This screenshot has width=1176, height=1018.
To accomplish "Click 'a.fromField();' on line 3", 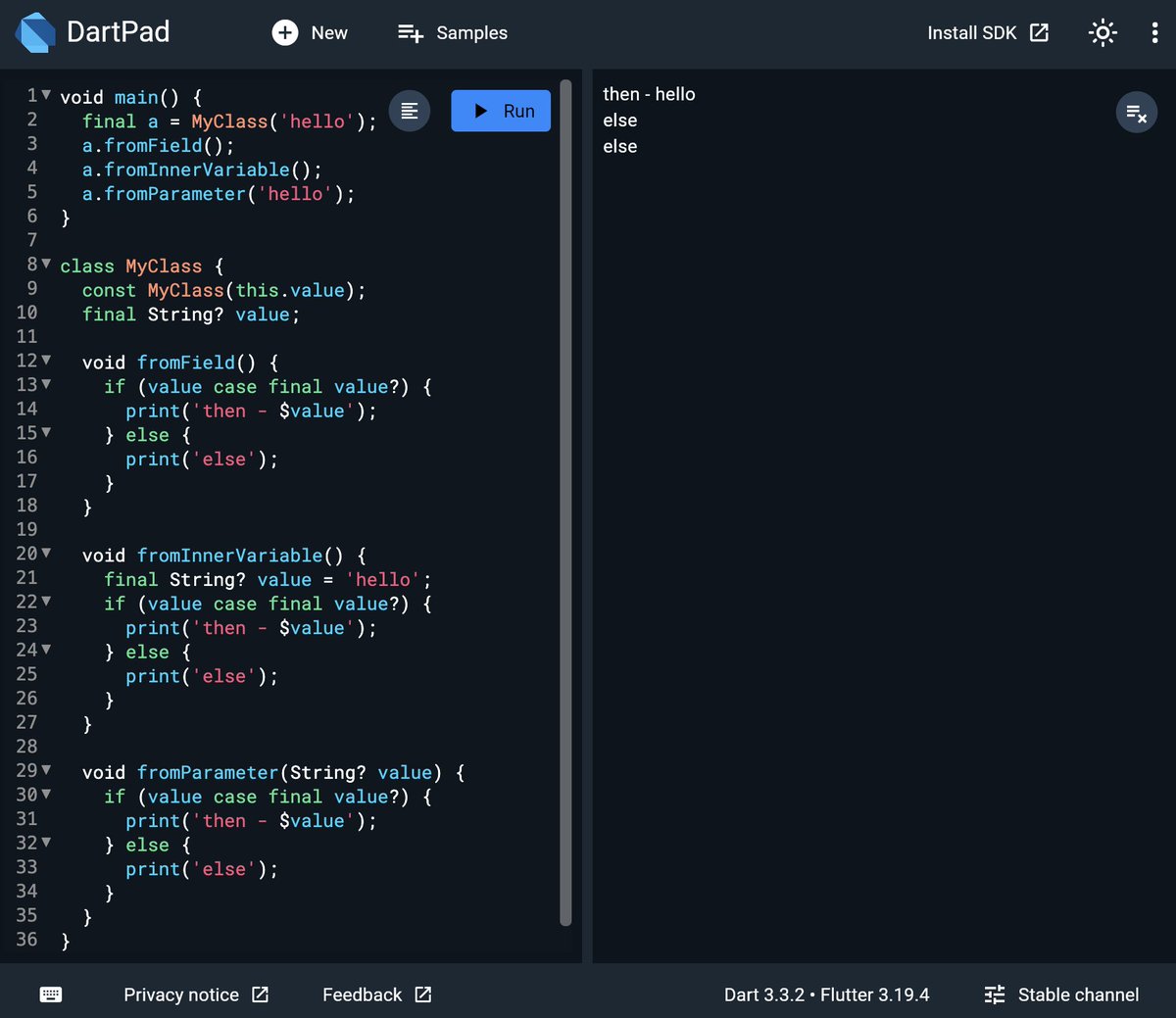I will pos(158,145).
